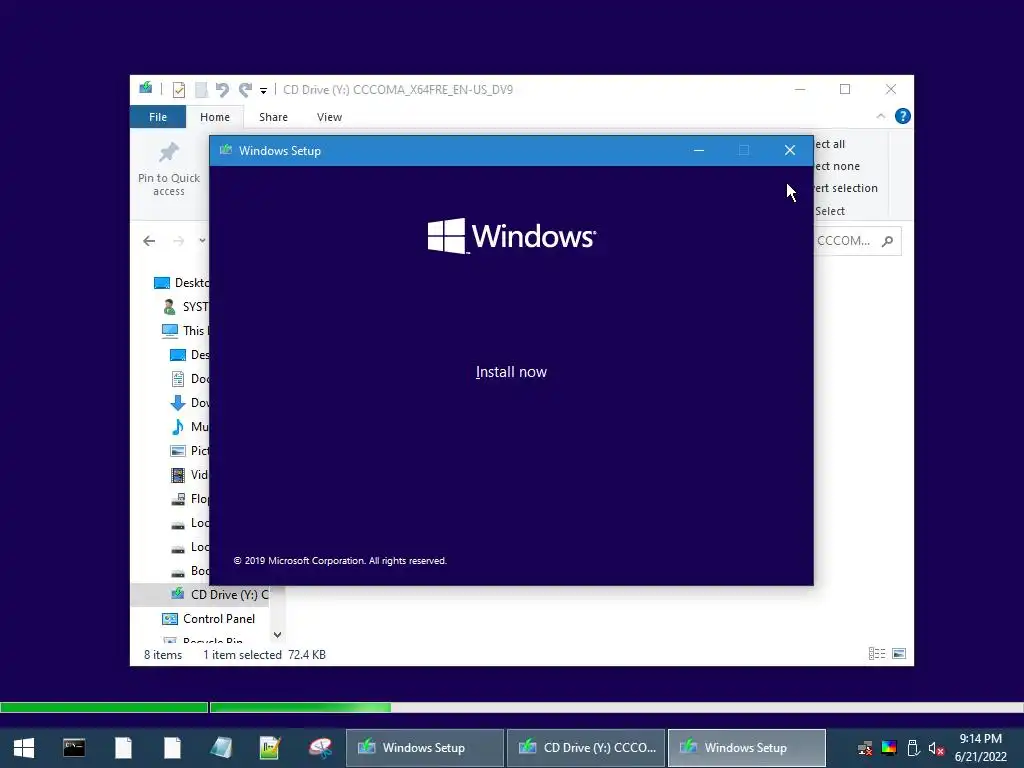Click '1 item selected 72.4 KB' status text
The height and width of the screenshot is (768, 1024).
coord(264,654)
